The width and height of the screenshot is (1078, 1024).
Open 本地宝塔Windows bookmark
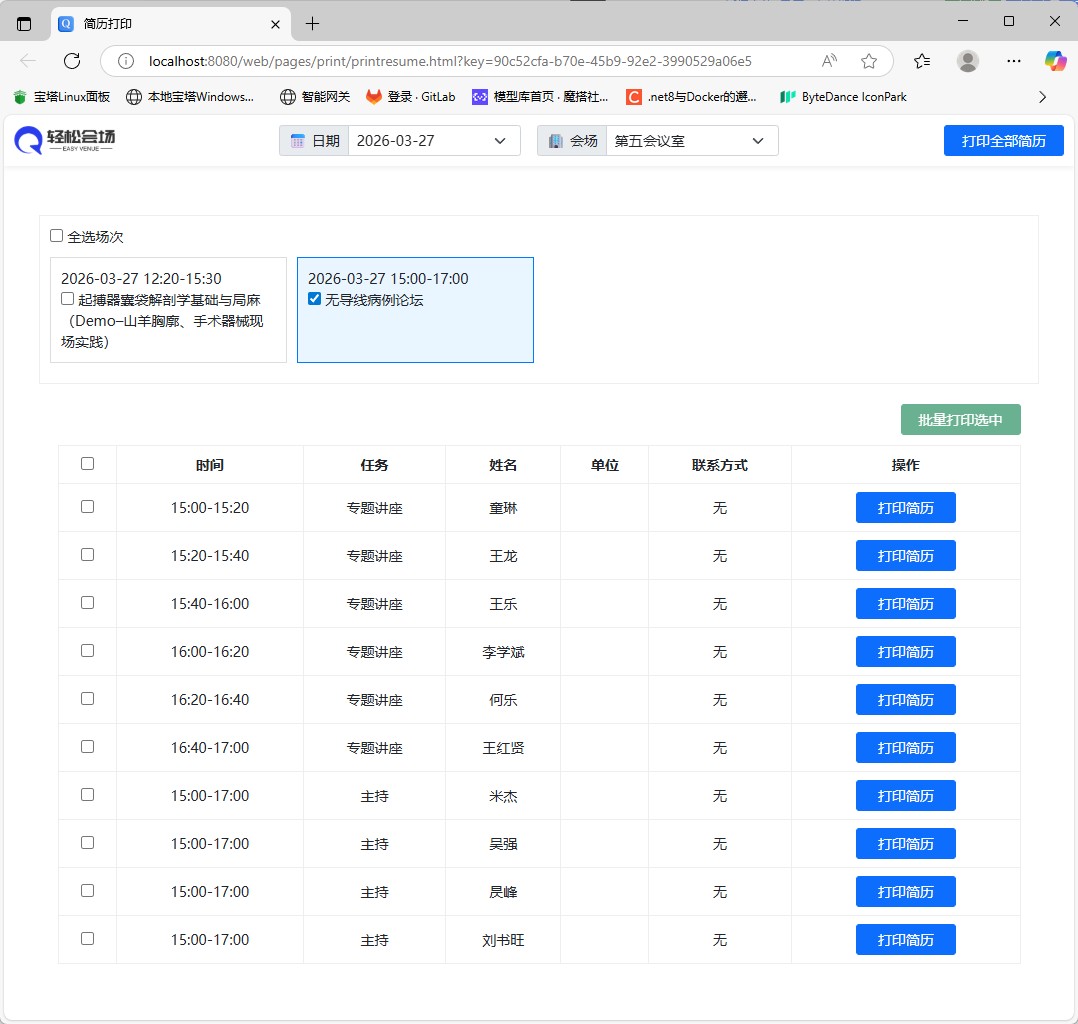190,97
